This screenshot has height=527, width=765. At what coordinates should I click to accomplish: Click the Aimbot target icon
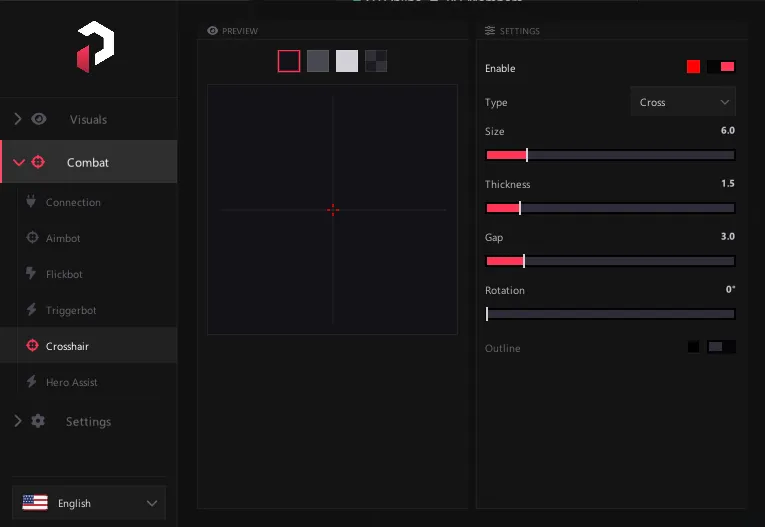pyautogui.click(x=32, y=238)
